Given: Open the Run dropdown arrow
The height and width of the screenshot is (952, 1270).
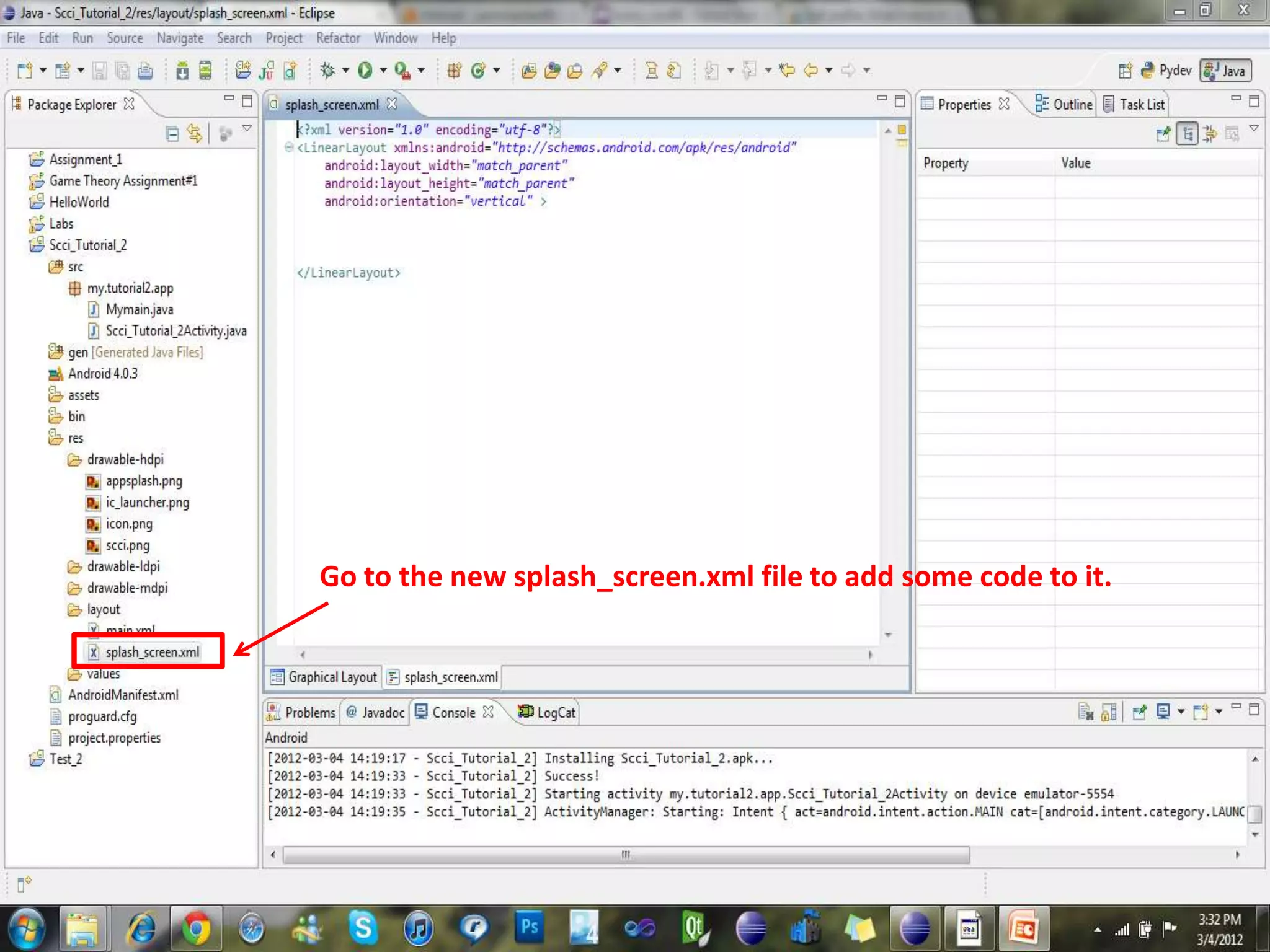Looking at the screenshot, I should pyautogui.click(x=383, y=71).
